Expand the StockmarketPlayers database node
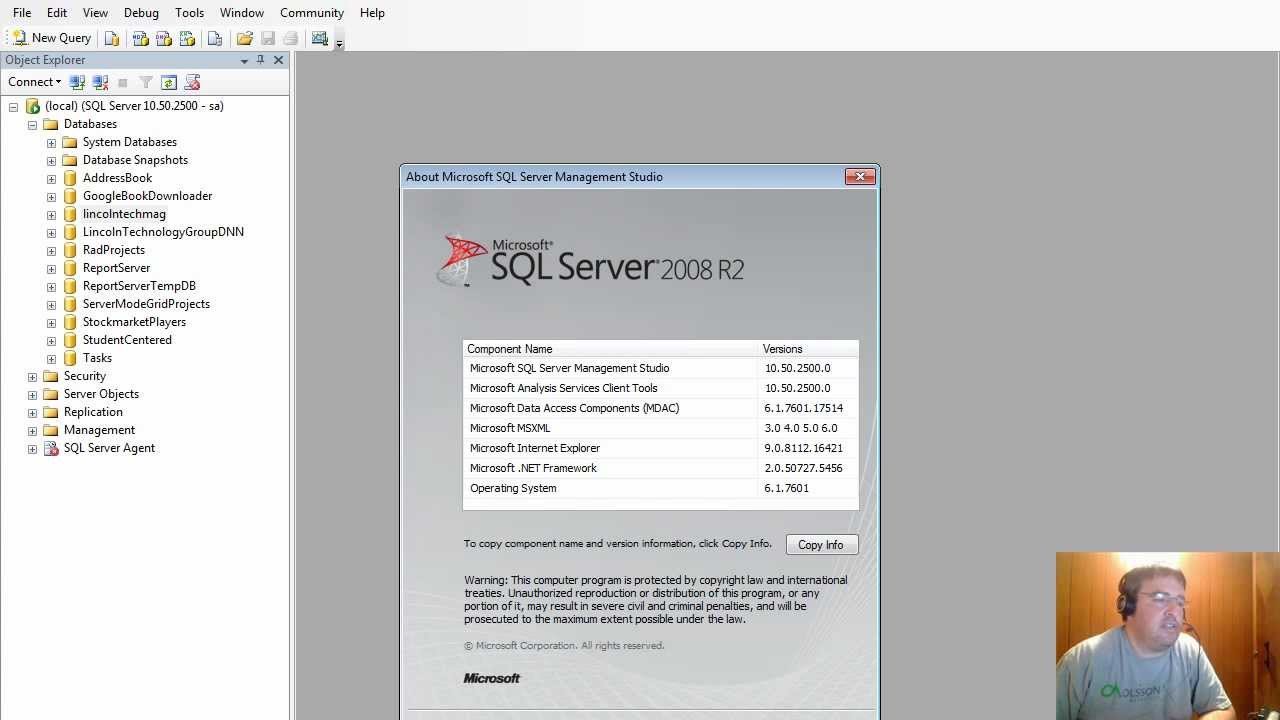 52,323
